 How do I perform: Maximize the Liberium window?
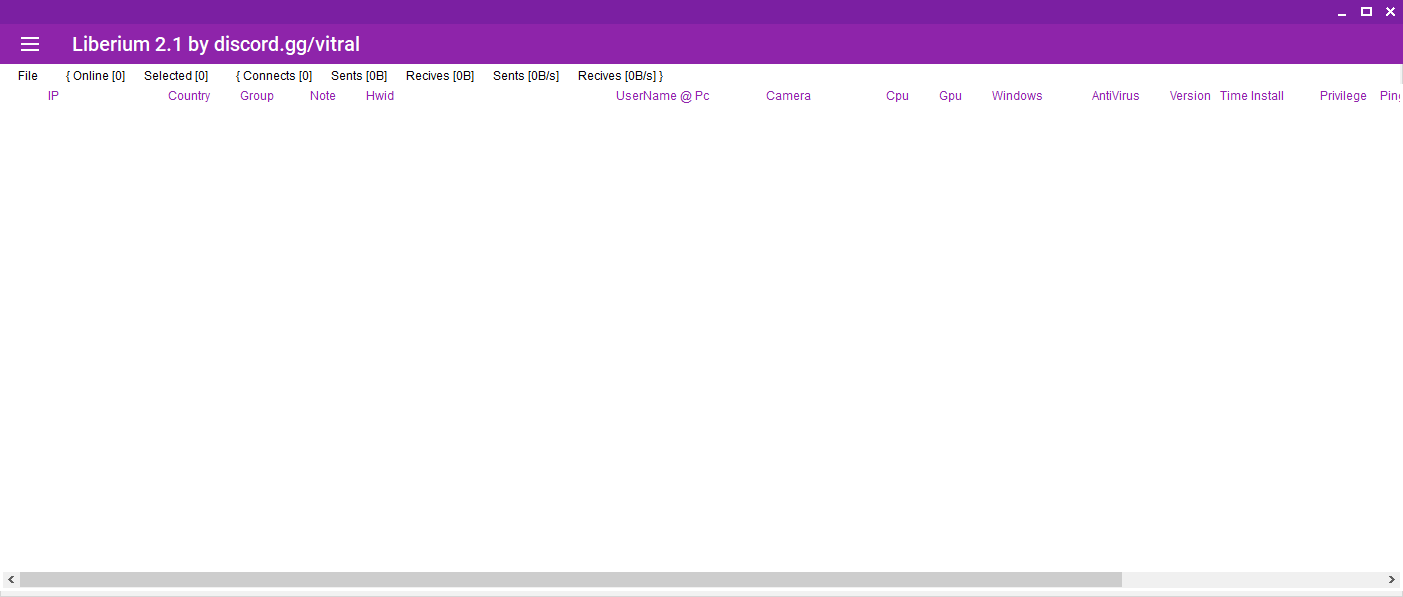(x=1366, y=12)
